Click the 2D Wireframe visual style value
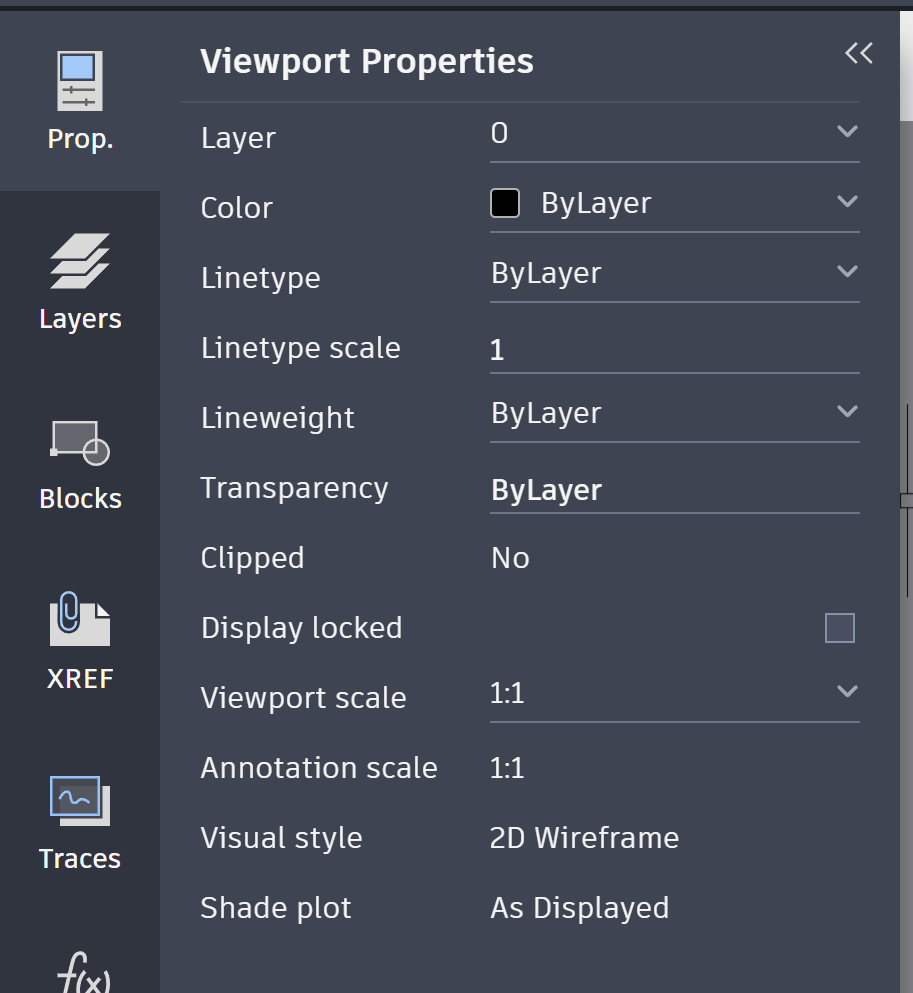The height and width of the screenshot is (993, 913). click(x=584, y=838)
